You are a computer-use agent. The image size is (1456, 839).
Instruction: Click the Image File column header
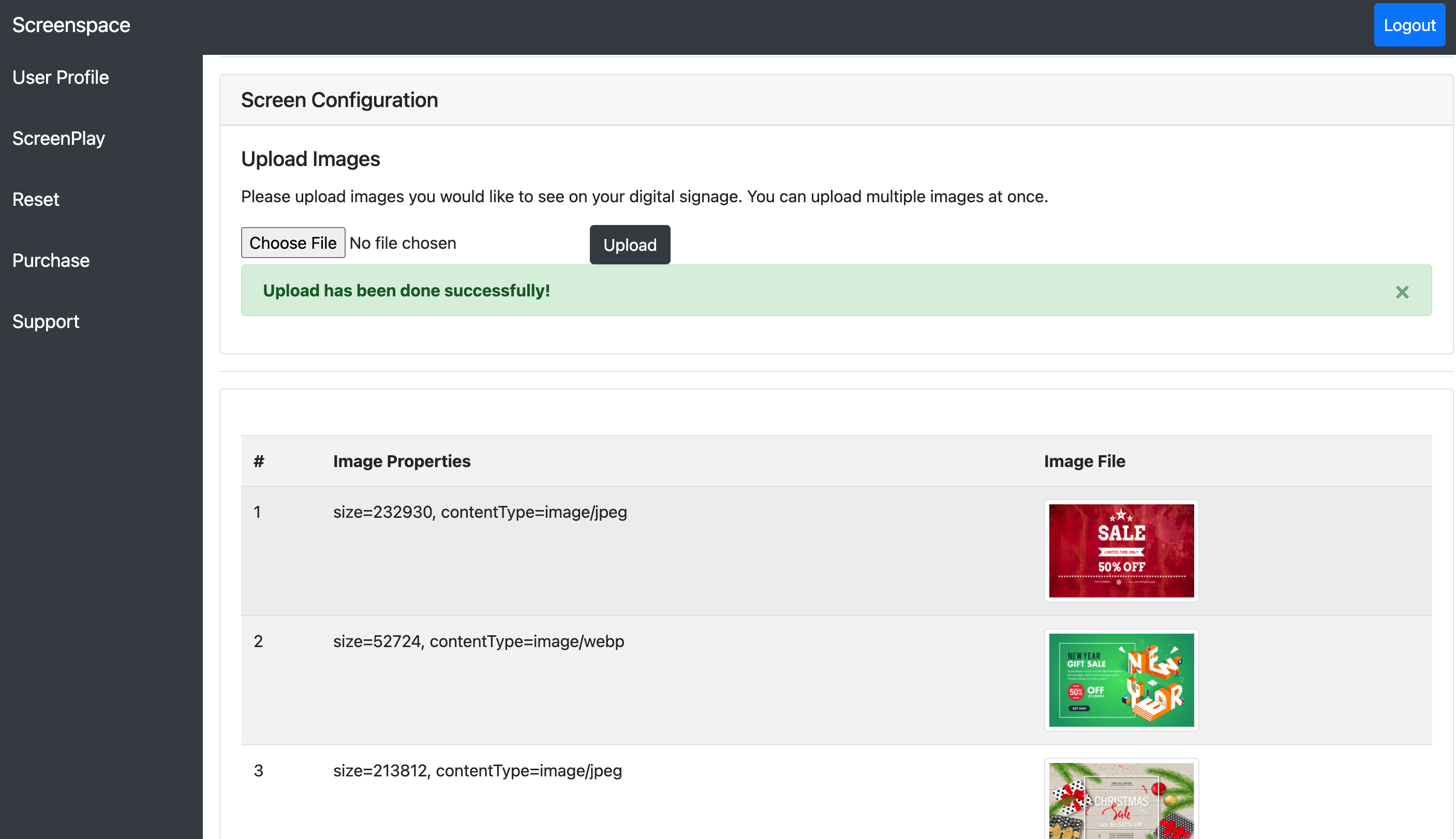(x=1083, y=461)
